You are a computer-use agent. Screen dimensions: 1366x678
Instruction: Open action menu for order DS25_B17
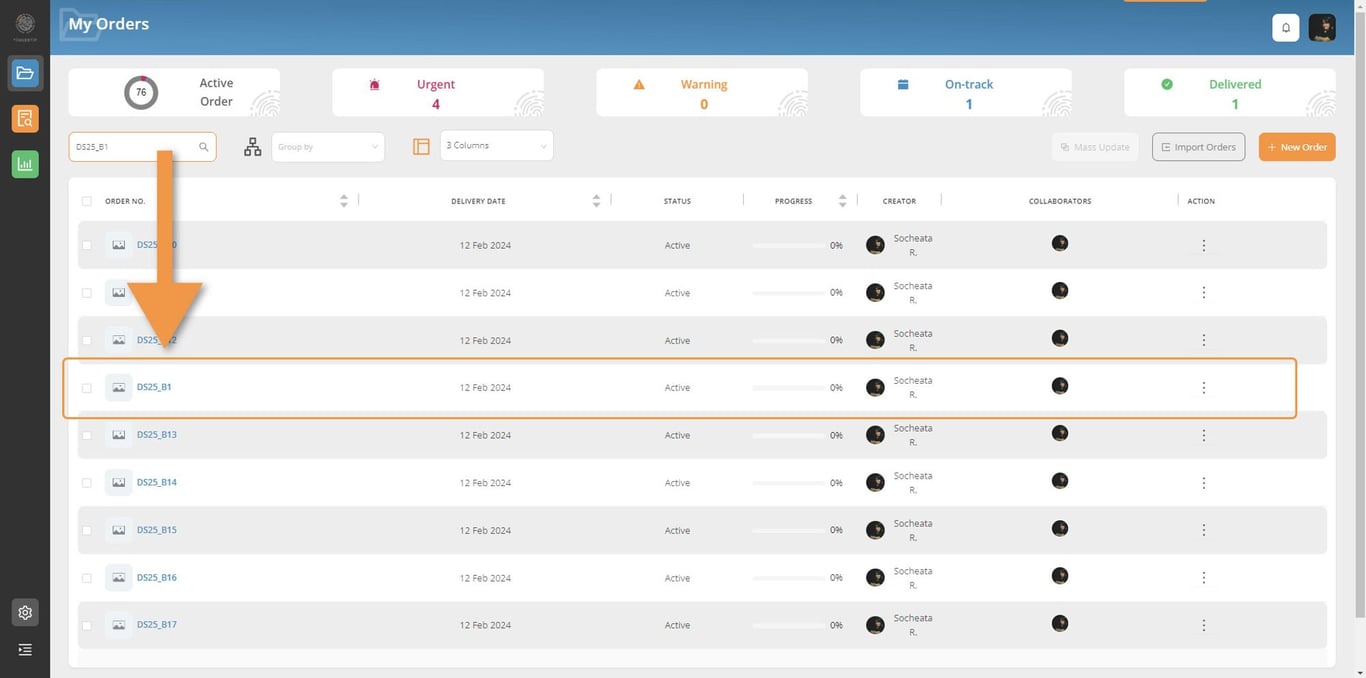click(1204, 625)
